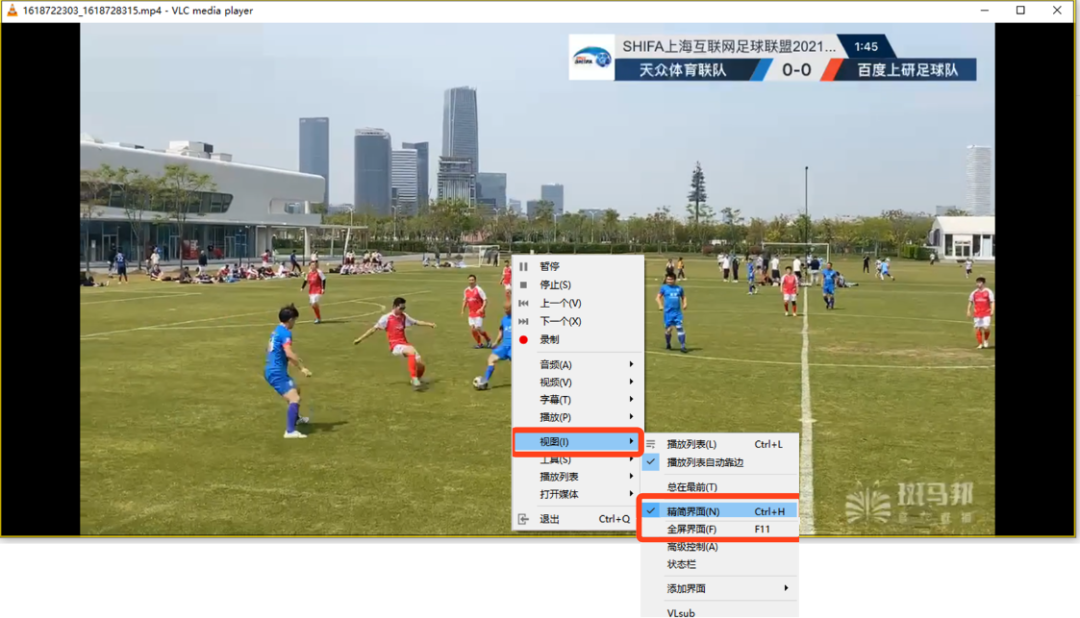Click the playlist icon beside 播放列表(L)
1080x618 pixels.
pyautogui.click(x=651, y=444)
